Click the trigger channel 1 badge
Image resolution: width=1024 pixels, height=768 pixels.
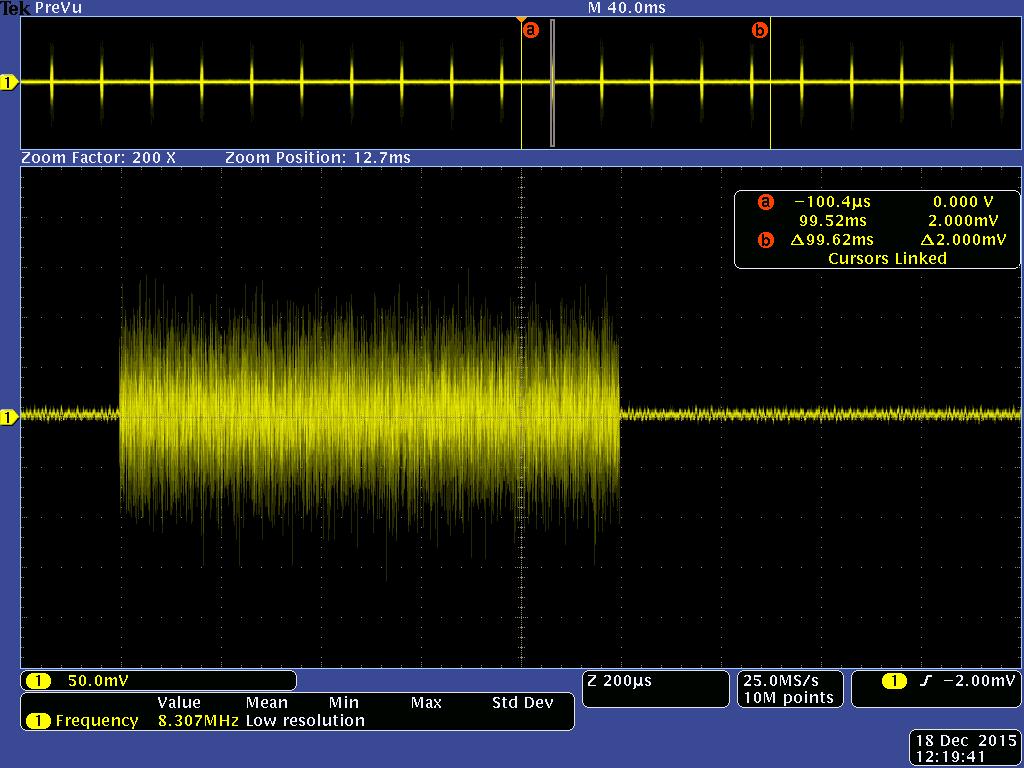click(x=894, y=681)
